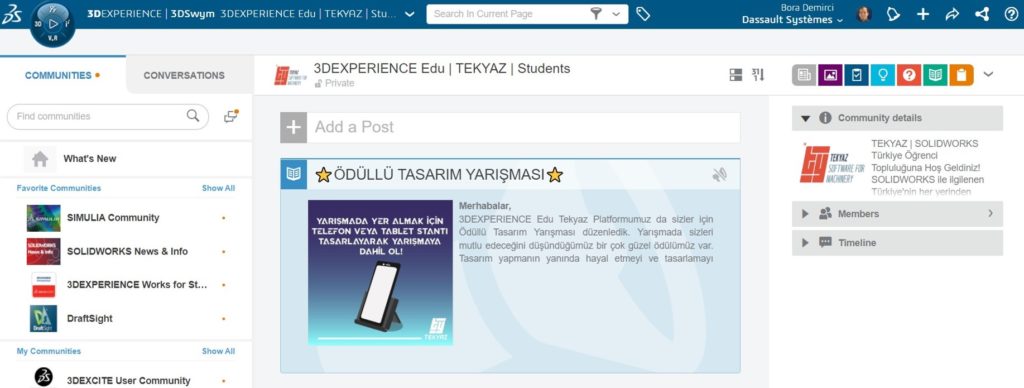The image size is (1024, 388).
Task: Open the yellow lightbulb ideas filter
Action: pos(882,75)
